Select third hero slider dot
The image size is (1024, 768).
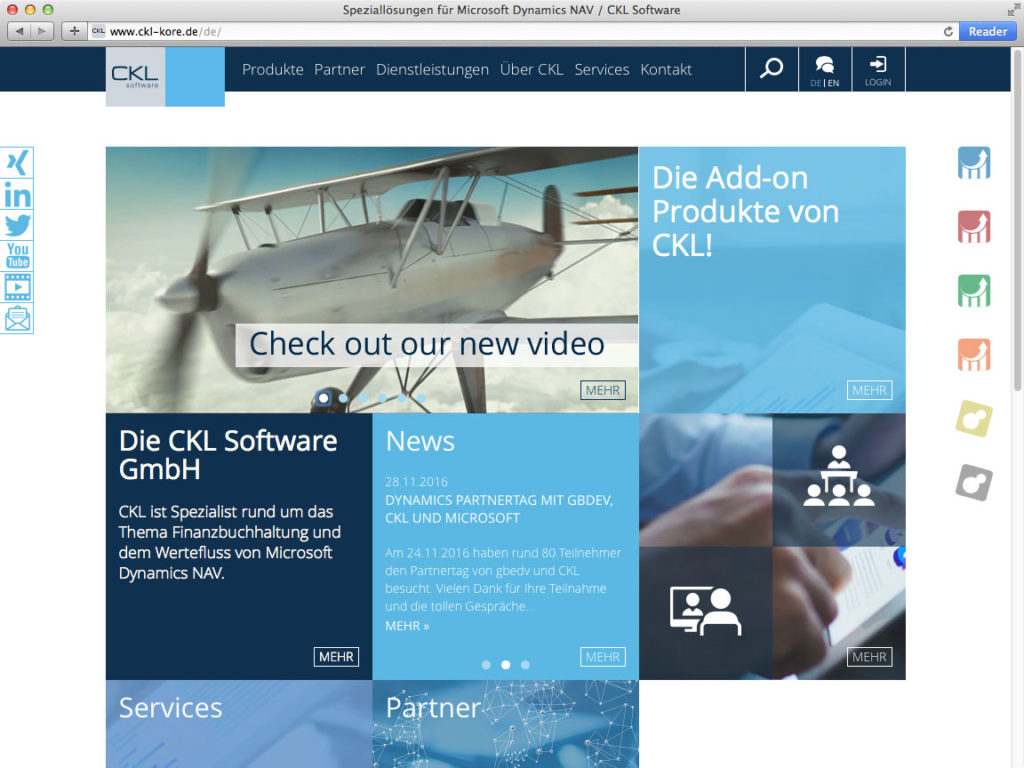pyautogui.click(x=362, y=398)
